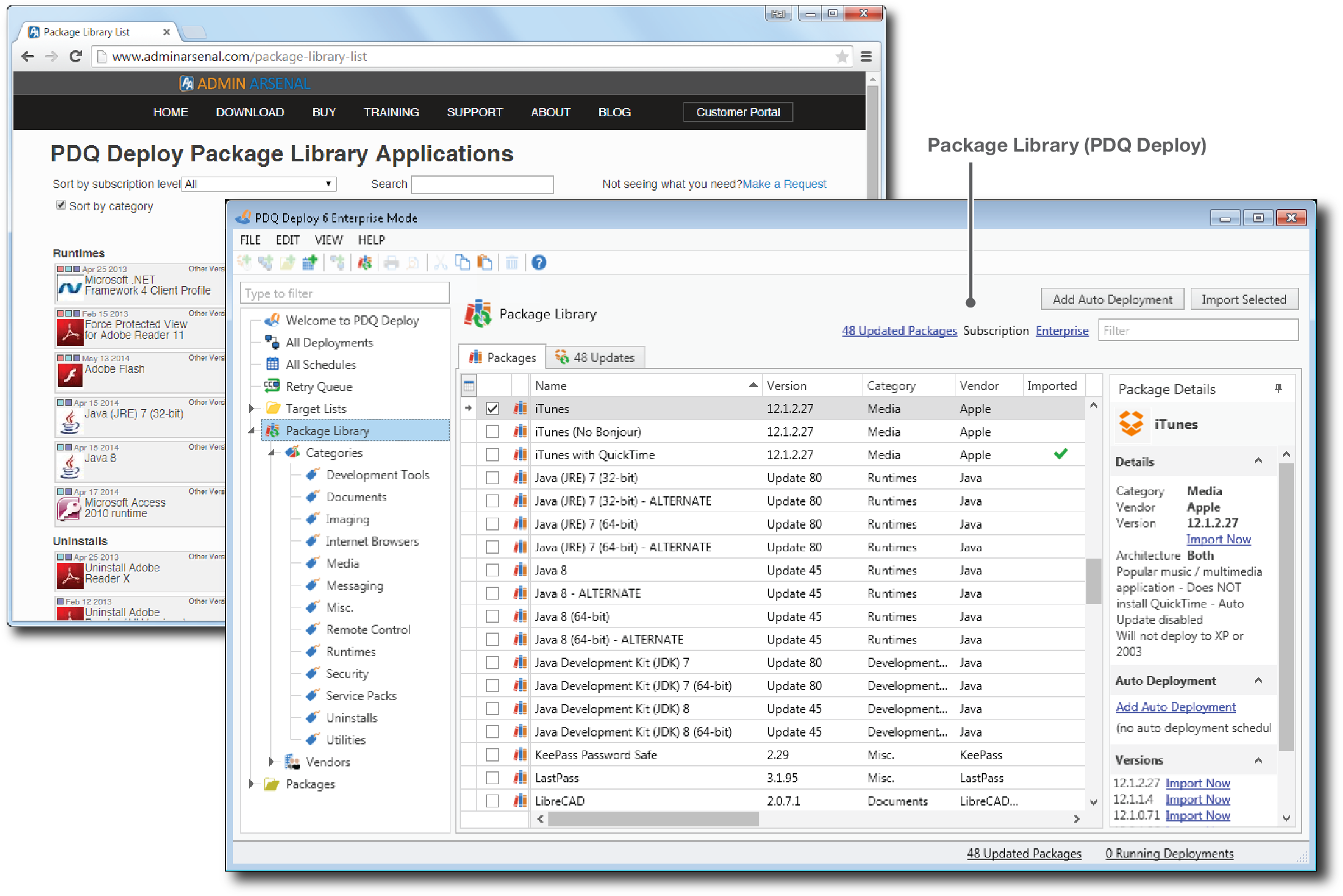
Task: Open Help via the blue question mark icon
Action: [x=539, y=263]
